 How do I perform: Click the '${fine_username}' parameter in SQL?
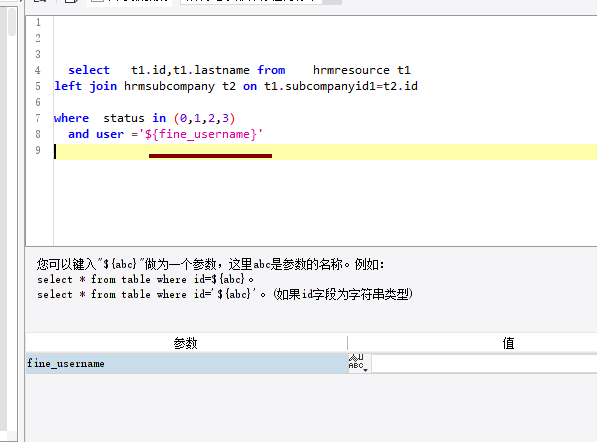click(x=200, y=134)
